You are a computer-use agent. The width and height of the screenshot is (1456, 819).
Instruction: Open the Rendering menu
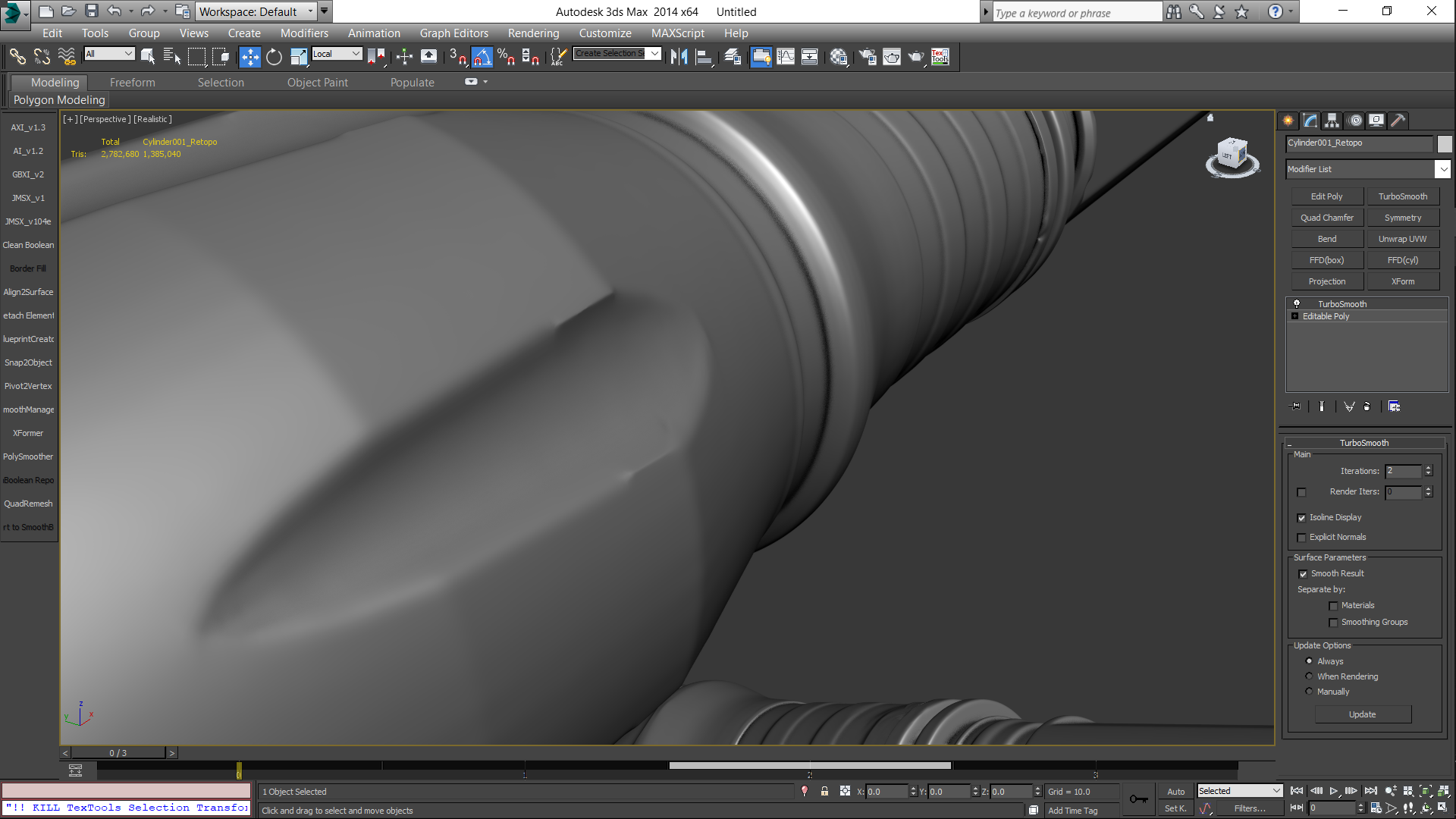[533, 33]
